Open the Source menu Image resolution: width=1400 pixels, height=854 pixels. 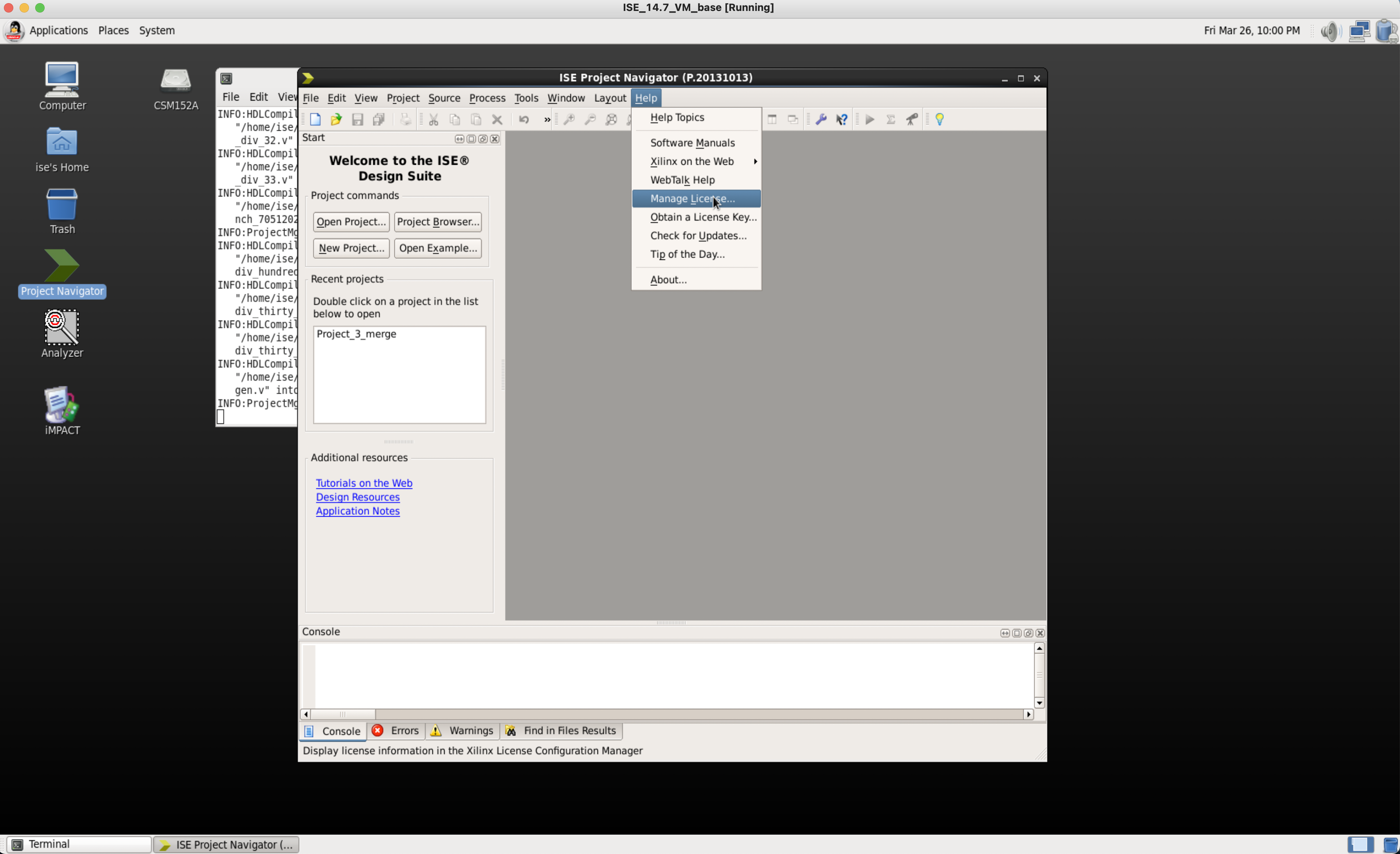(x=444, y=98)
